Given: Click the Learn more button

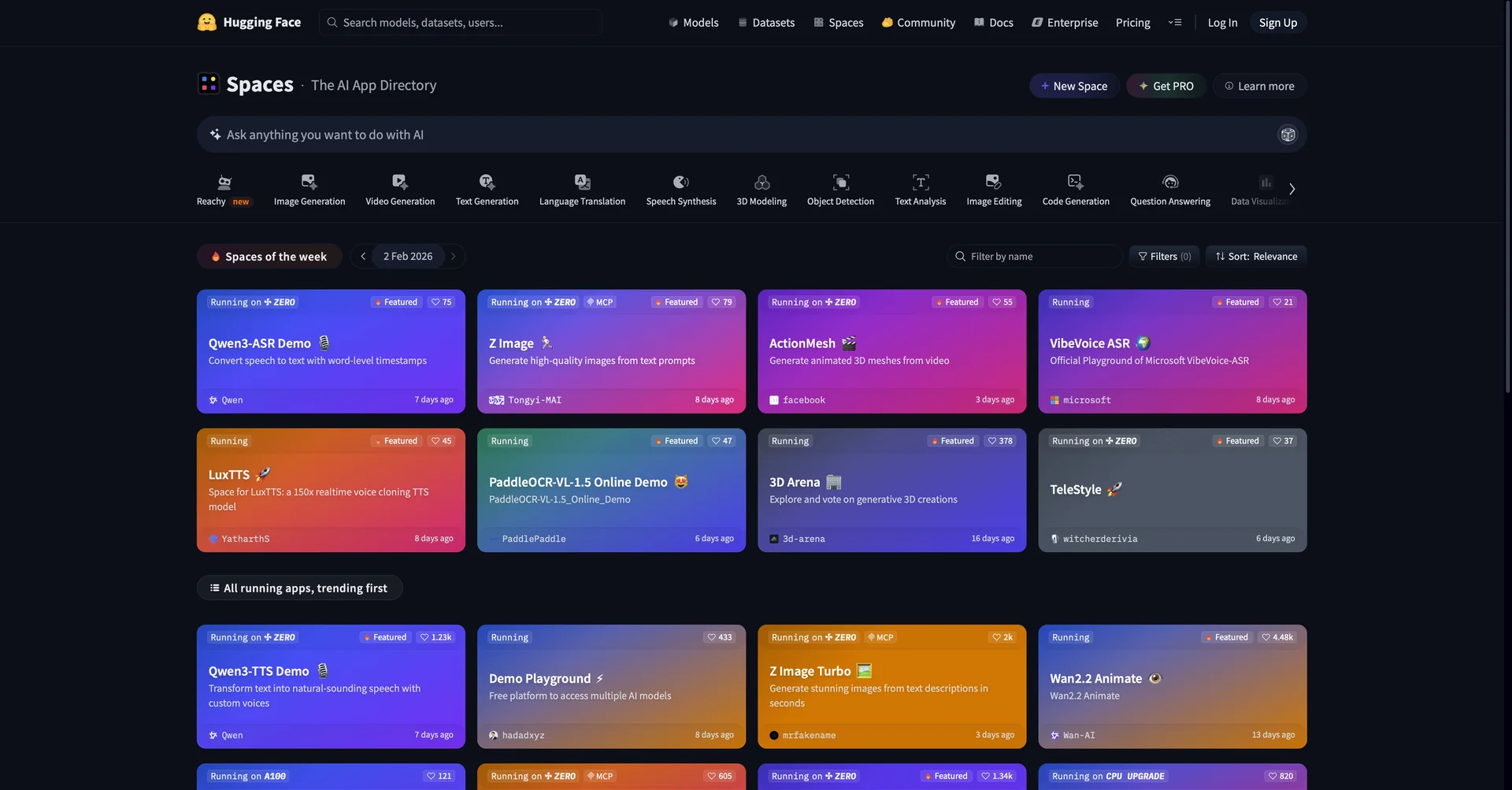Looking at the screenshot, I should point(1259,86).
